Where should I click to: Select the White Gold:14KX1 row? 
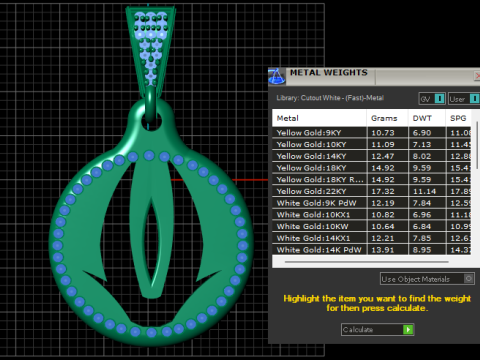[x=372, y=238]
